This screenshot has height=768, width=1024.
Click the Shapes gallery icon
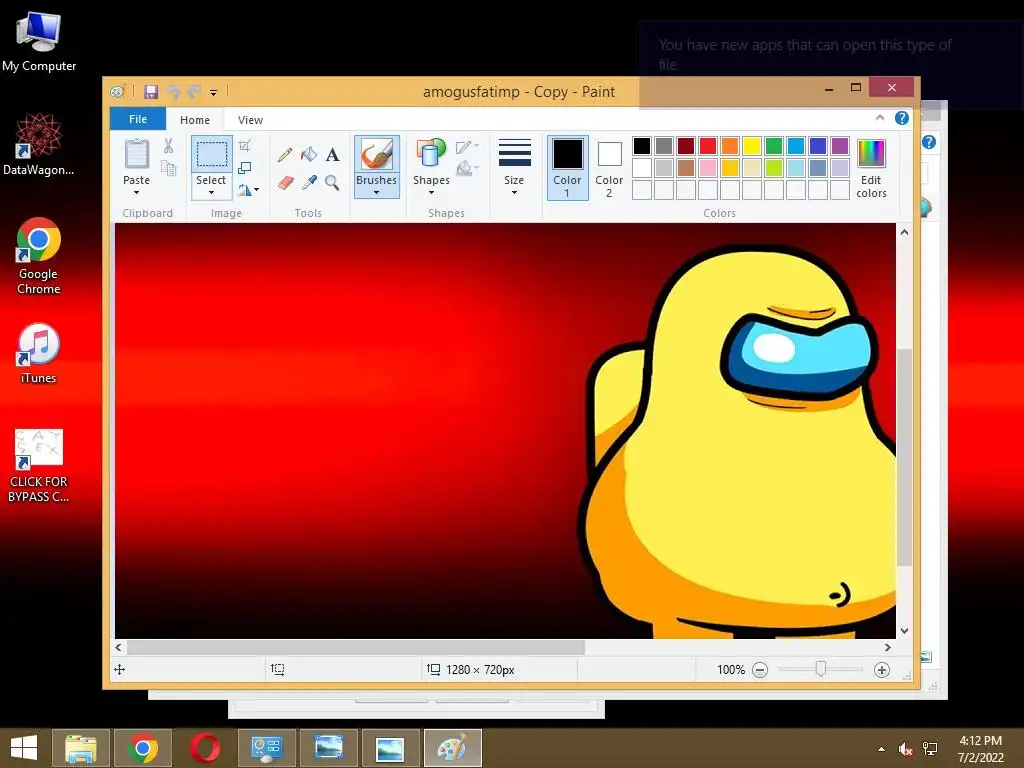(431, 153)
